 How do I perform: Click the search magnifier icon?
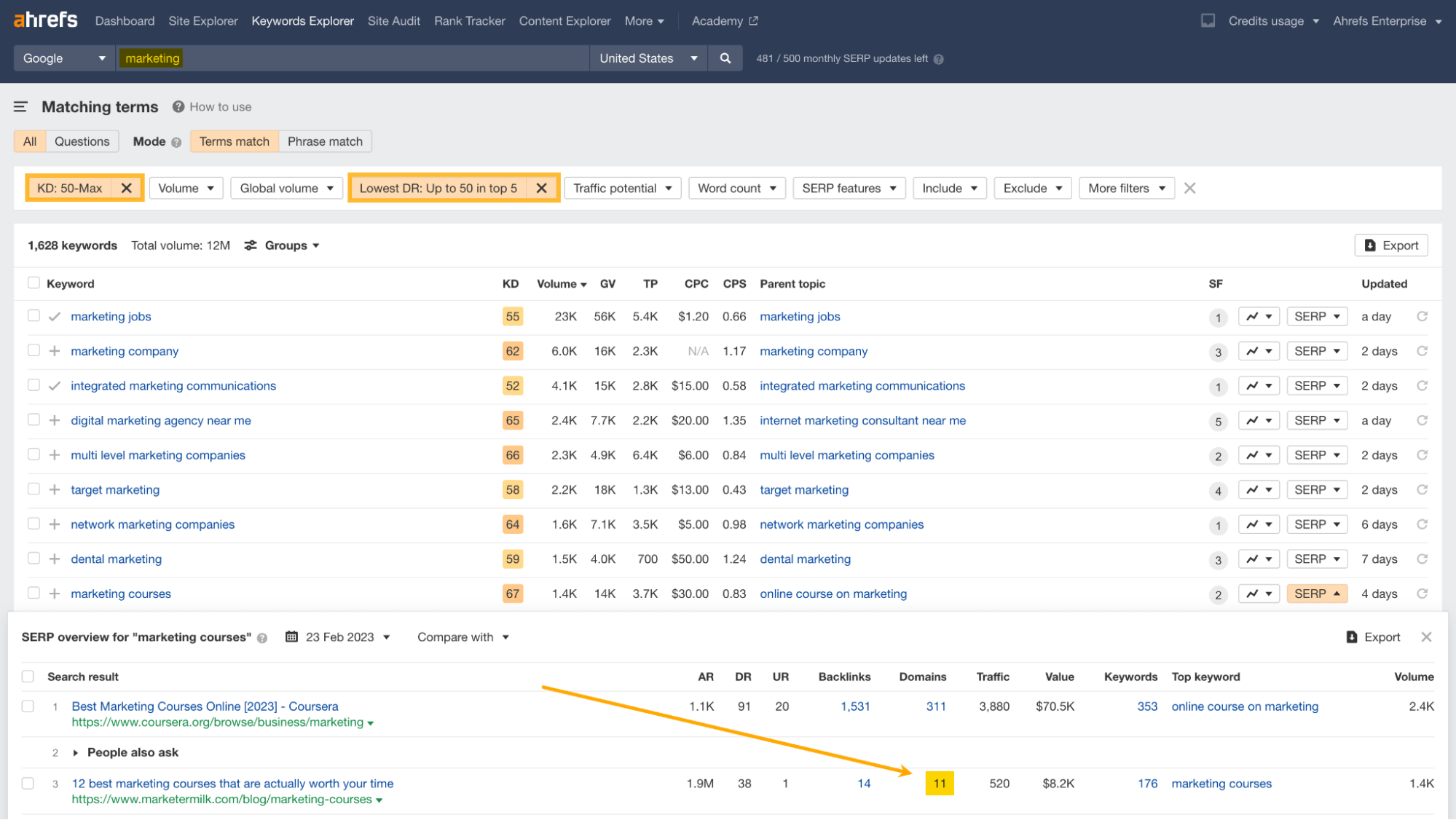click(x=725, y=58)
